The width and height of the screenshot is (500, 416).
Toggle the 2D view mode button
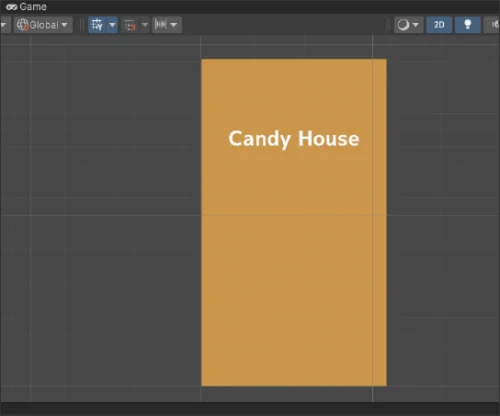pyautogui.click(x=439, y=25)
